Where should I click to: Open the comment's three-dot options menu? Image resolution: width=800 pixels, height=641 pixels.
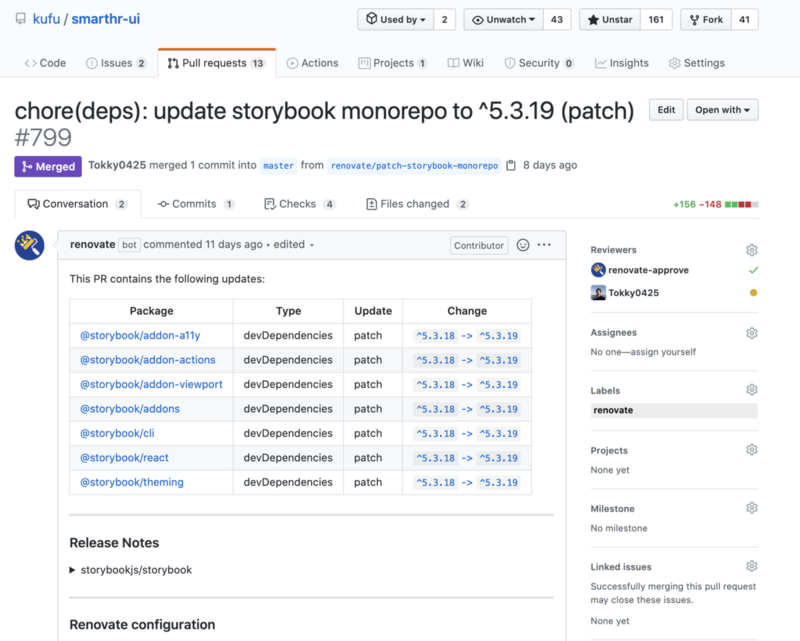click(544, 245)
